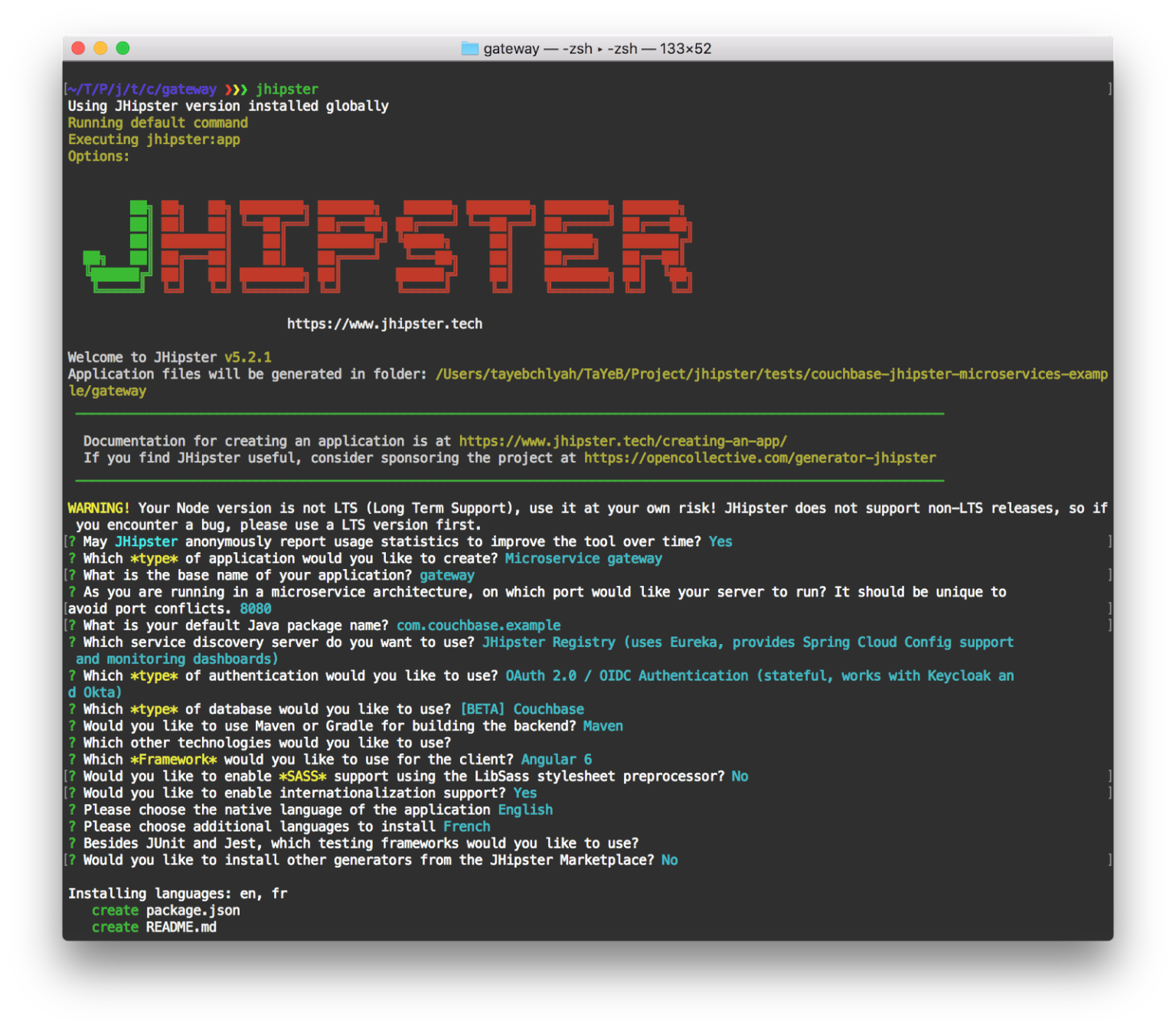Screen dimensions: 1176x1030
Task: Click the No answer for SASS LibSass support
Action: coord(739,776)
